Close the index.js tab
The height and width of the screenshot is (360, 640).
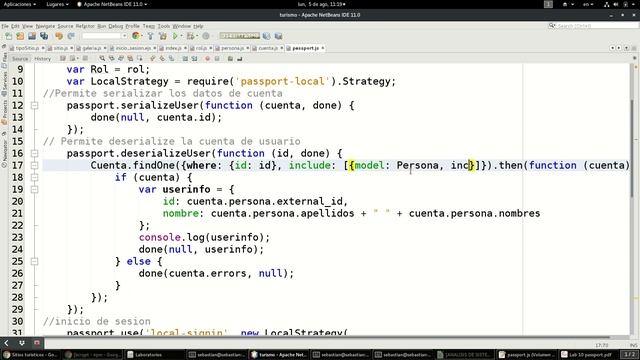(185, 48)
